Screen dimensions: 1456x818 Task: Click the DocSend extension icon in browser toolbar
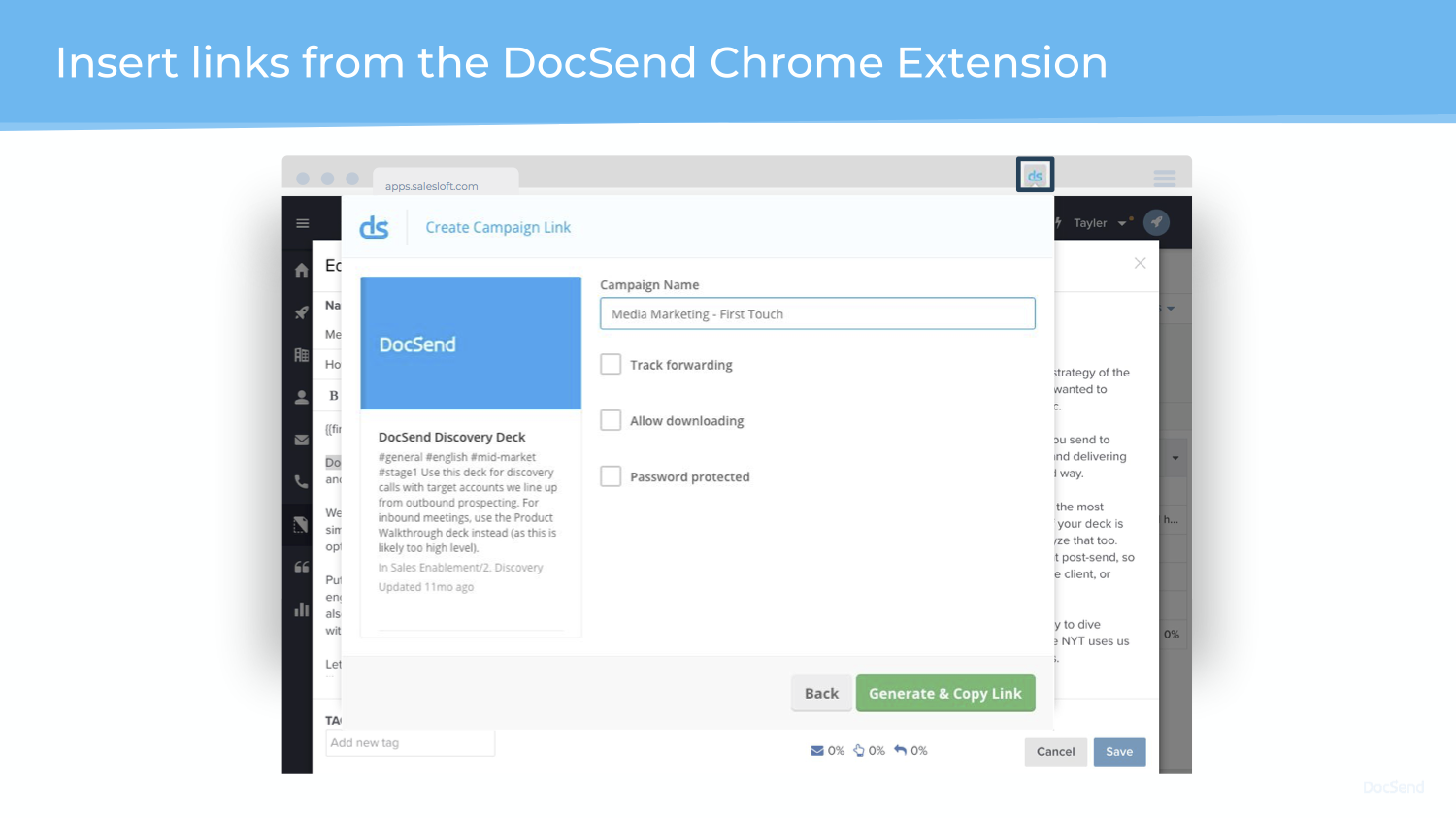(x=1035, y=176)
